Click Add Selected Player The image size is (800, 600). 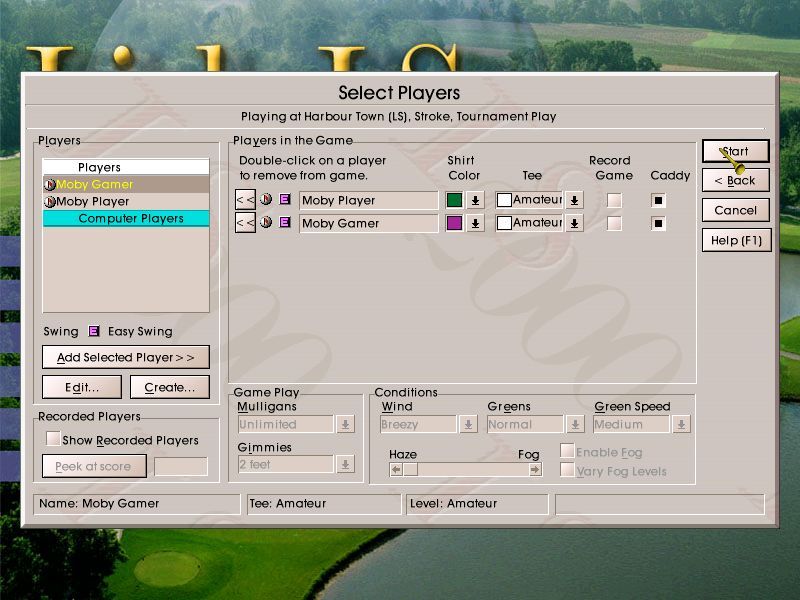point(126,357)
